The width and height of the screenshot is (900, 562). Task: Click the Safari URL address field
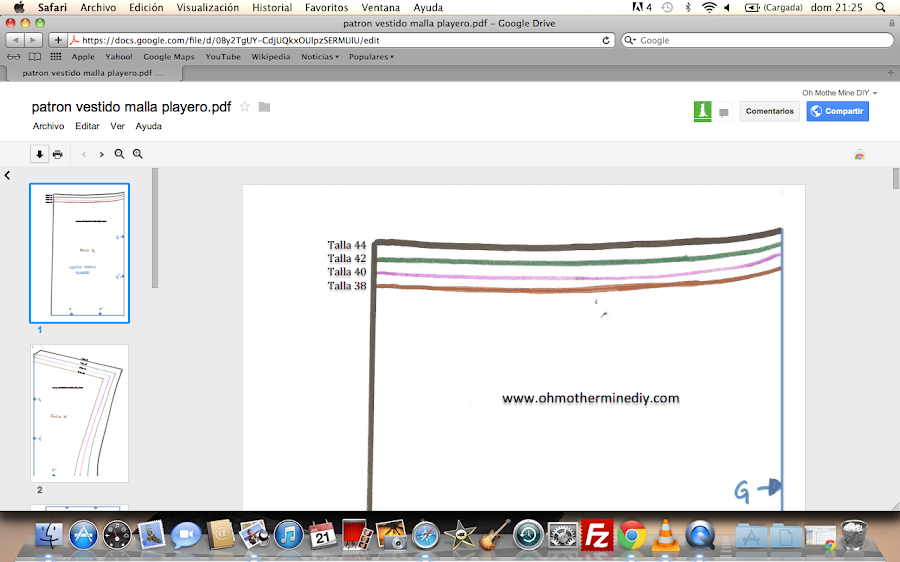click(x=339, y=40)
